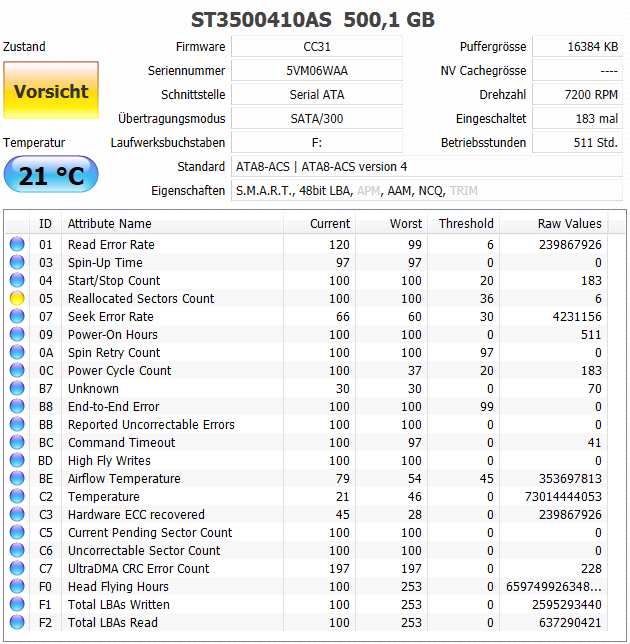Click current value 120 in Read Error Rate row
The width and height of the screenshot is (630, 644).
(x=339, y=244)
